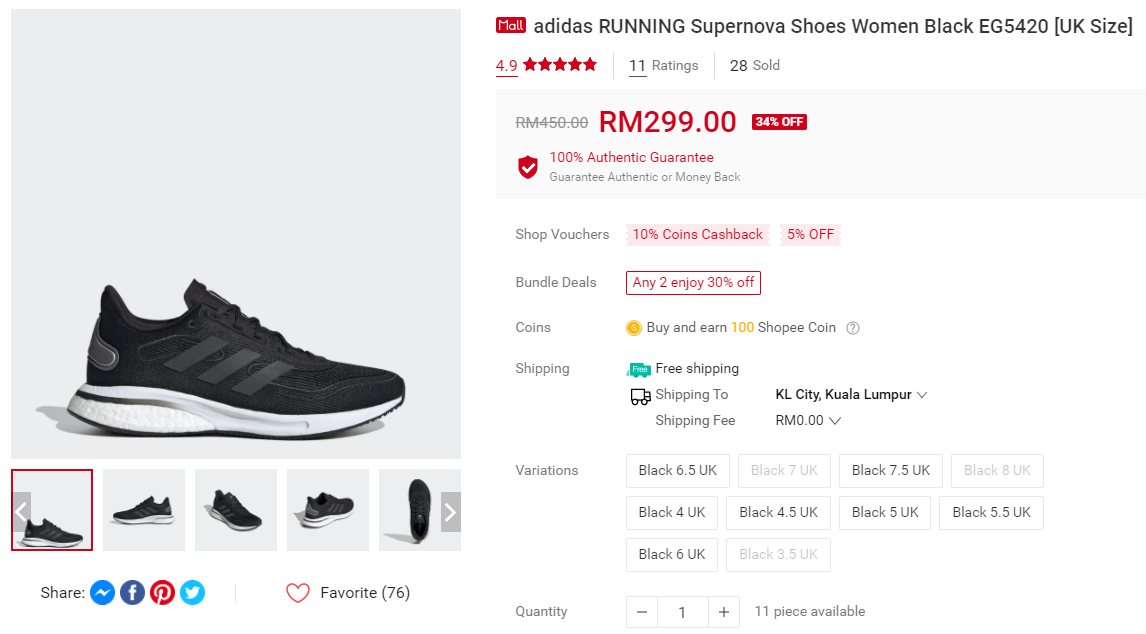The height and width of the screenshot is (634, 1146).
Task: View the third shoe thumbnail image
Action: (235, 510)
